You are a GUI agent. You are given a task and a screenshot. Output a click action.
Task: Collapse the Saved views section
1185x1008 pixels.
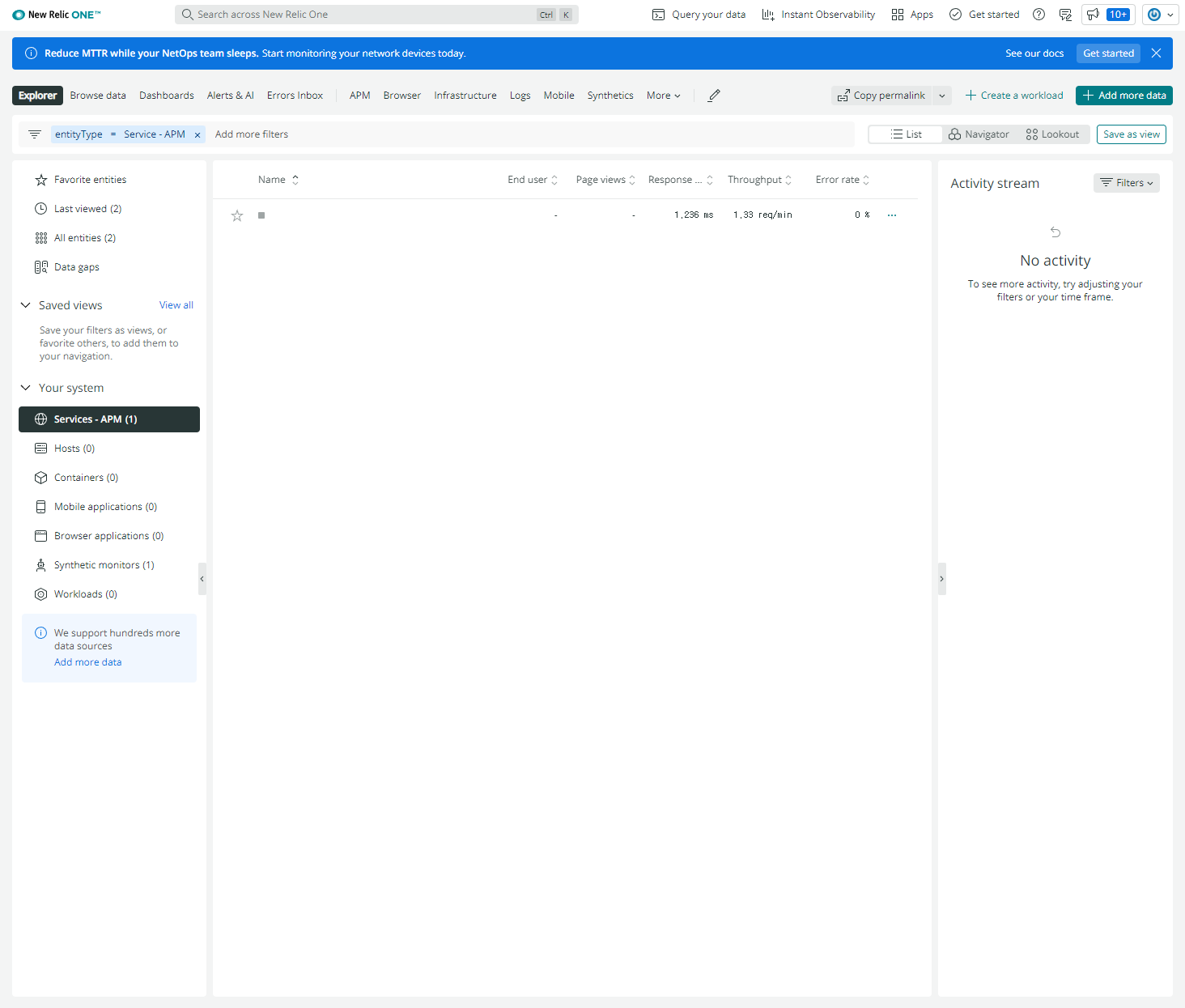point(26,305)
